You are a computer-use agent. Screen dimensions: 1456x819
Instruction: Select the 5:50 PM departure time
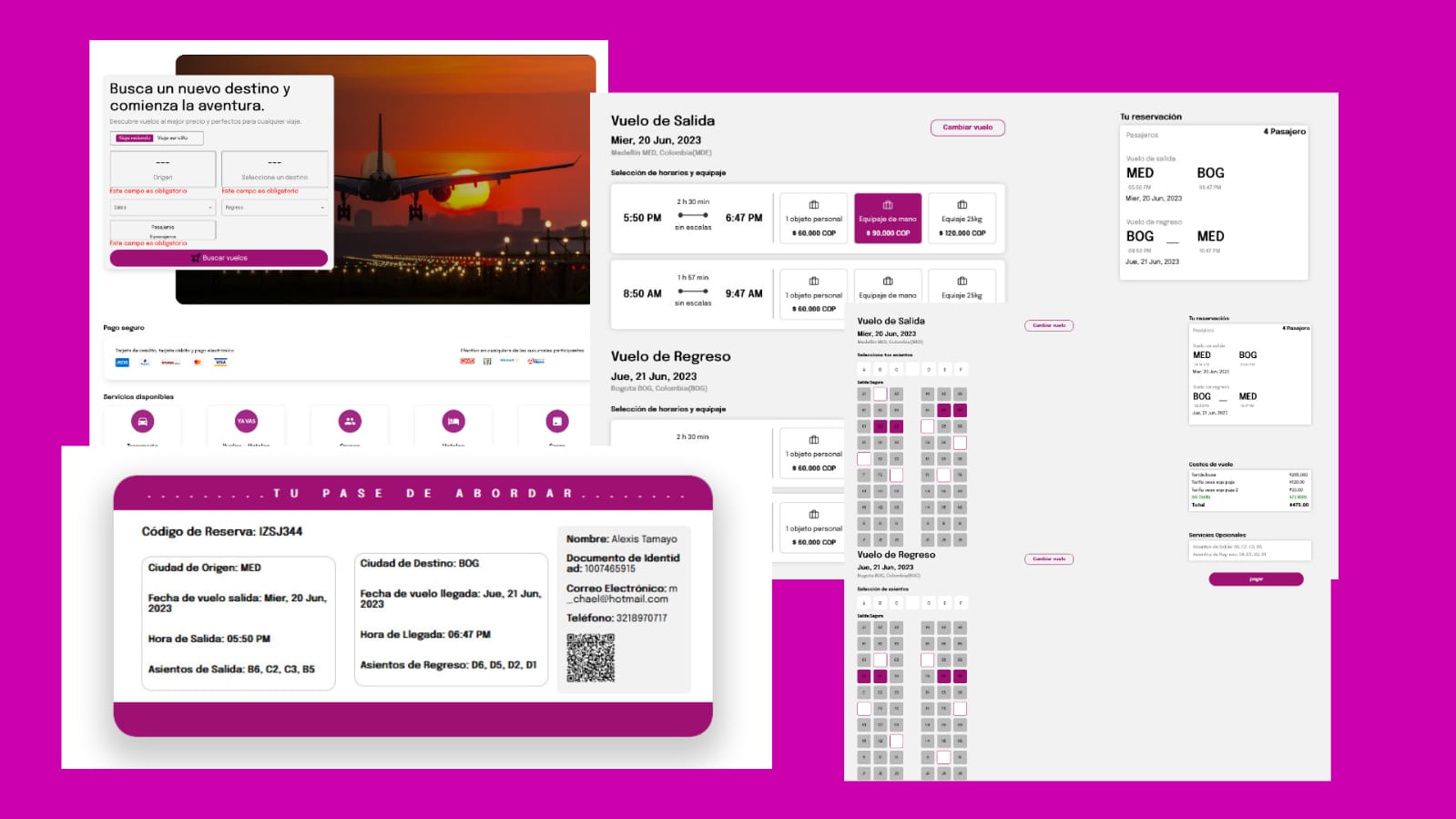[x=642, y=218]
